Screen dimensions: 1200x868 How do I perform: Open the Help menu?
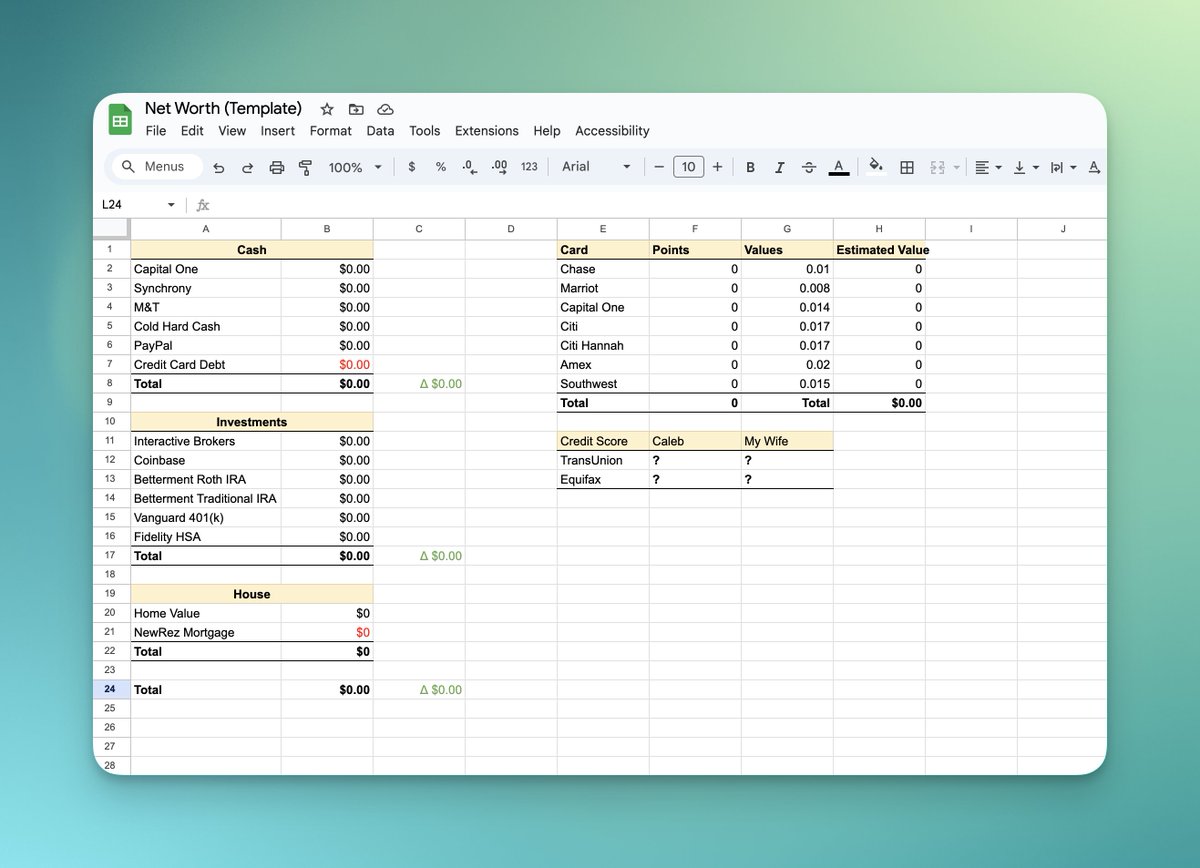(x=547, y=131)
